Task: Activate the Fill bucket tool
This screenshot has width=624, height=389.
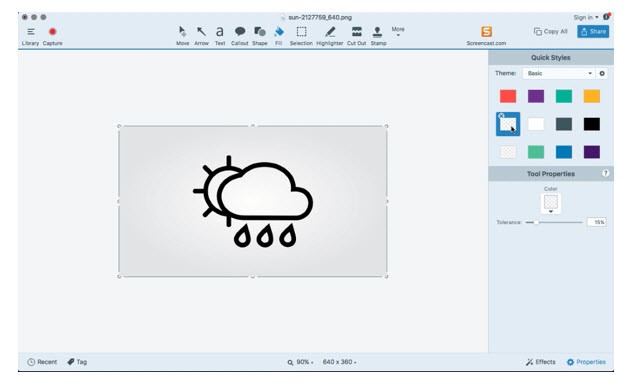Action: [x=279, y=35]
